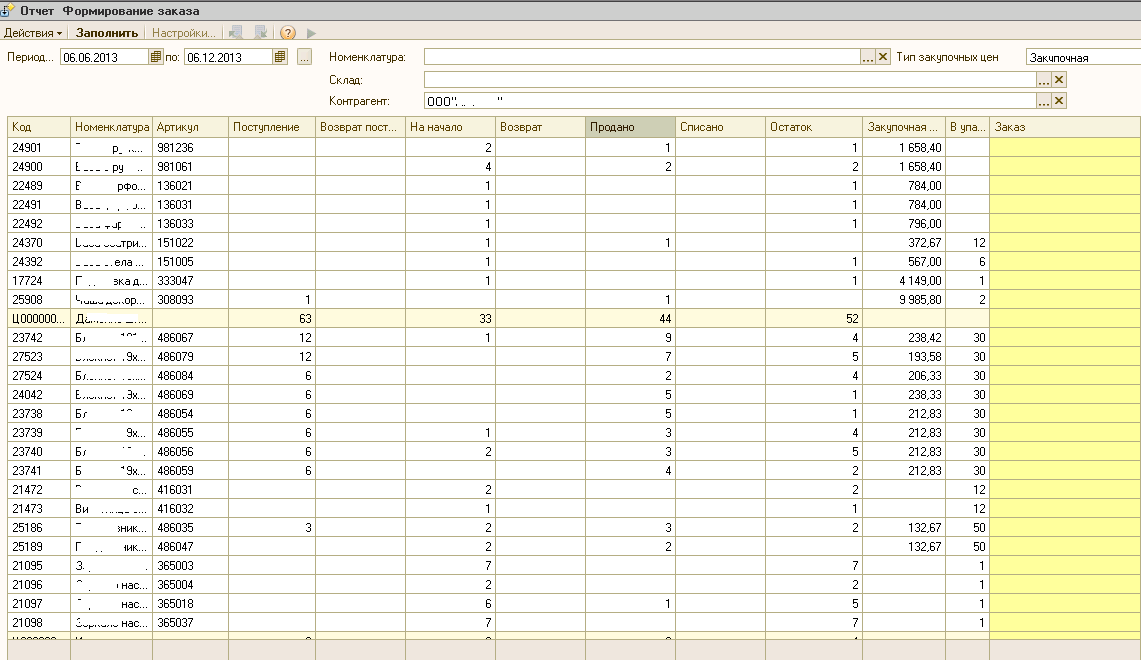
Task: Clear the Склад field with X
Action: (1059, 79)
